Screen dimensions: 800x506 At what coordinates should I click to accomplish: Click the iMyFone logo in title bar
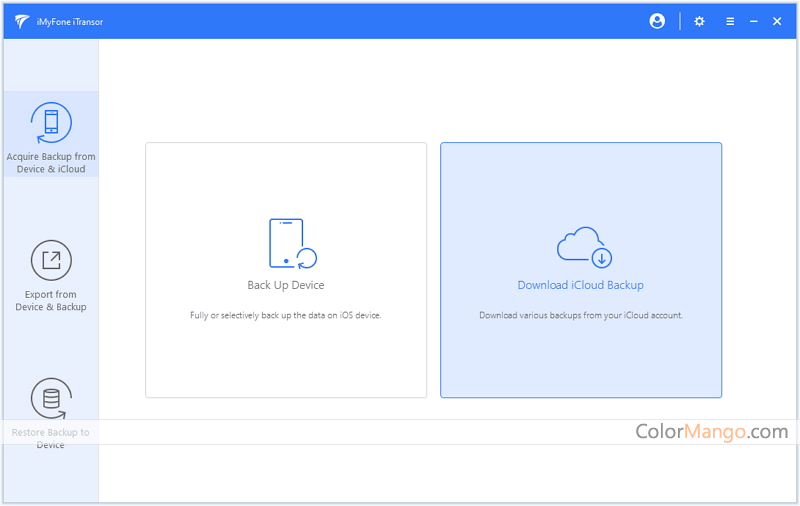21,21
